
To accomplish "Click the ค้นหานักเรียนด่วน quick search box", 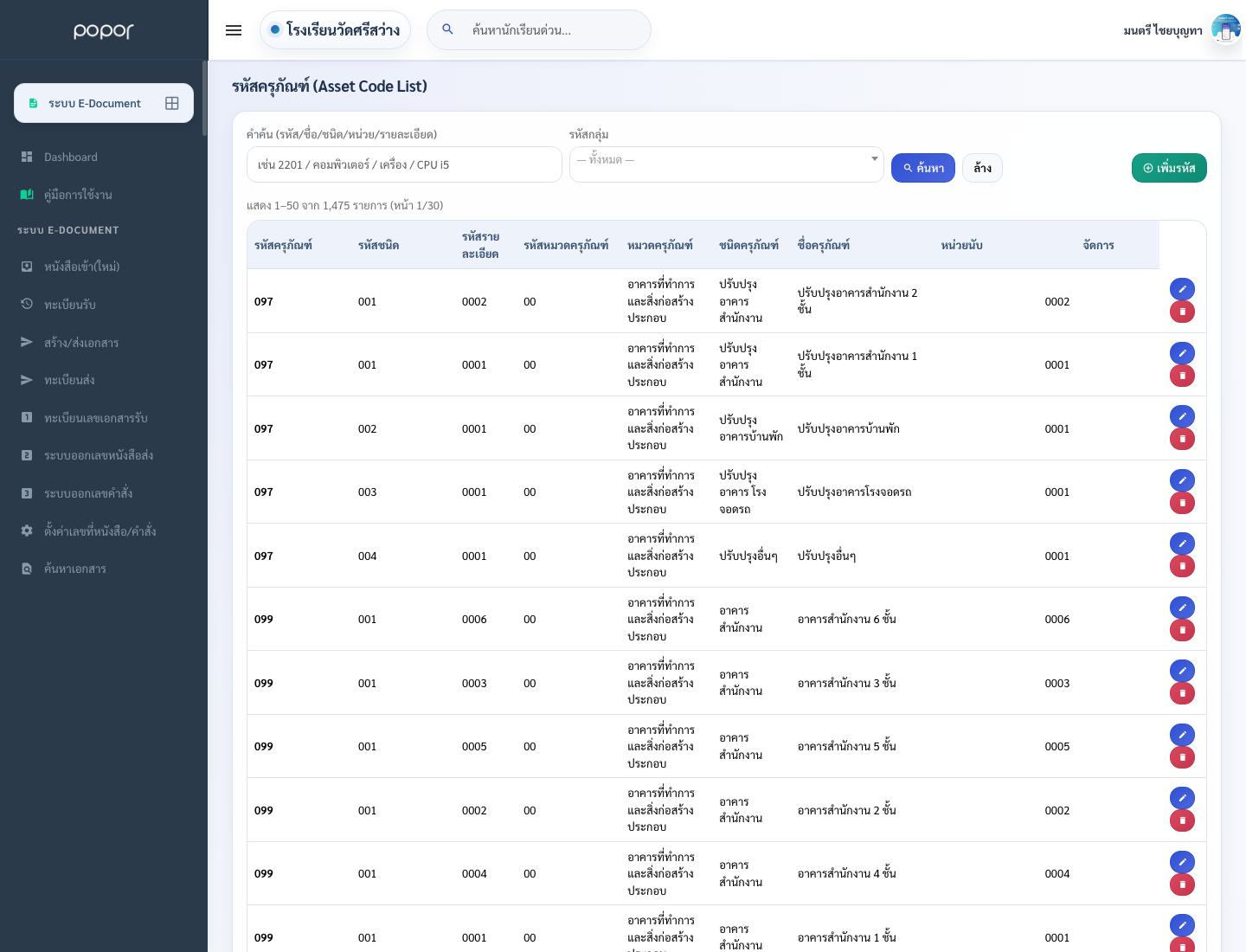I will point(539,30).
